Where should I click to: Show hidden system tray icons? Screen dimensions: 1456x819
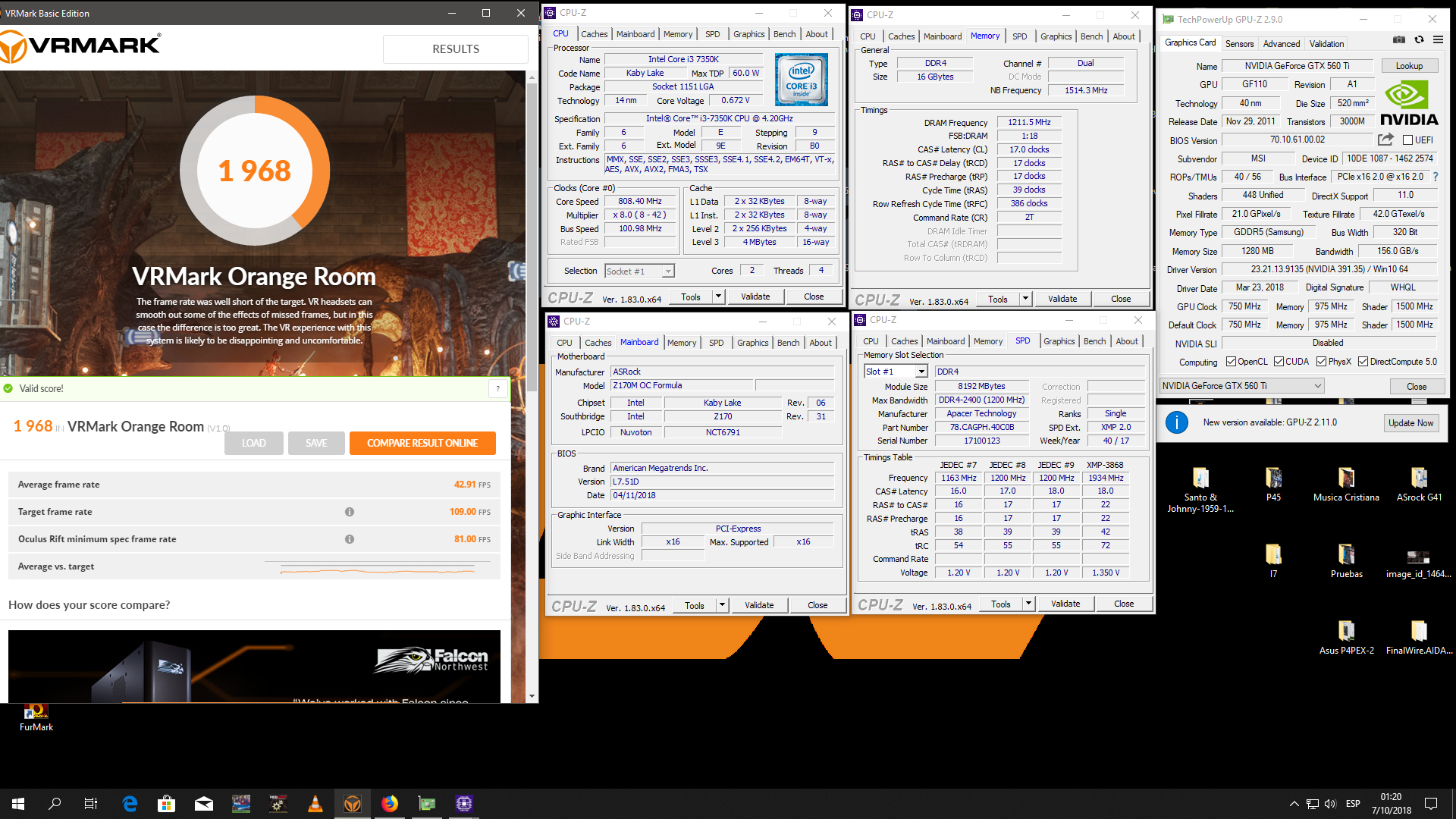pos(1294,804)
